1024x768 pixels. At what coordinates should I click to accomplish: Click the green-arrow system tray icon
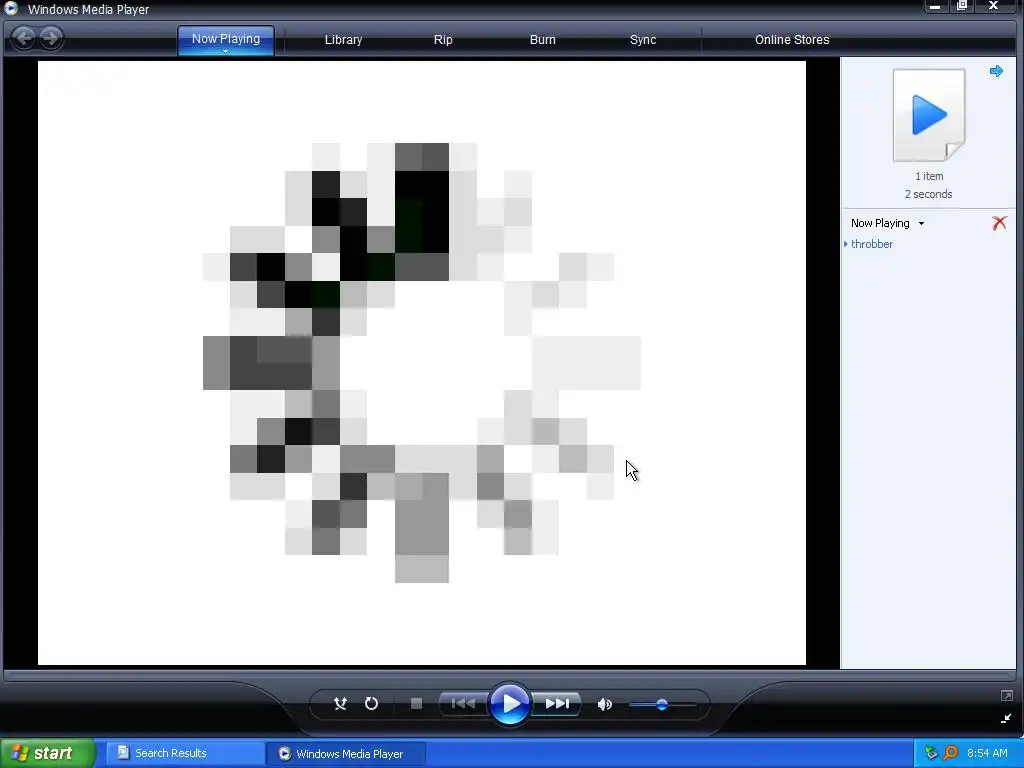click(x=931, y=753)
